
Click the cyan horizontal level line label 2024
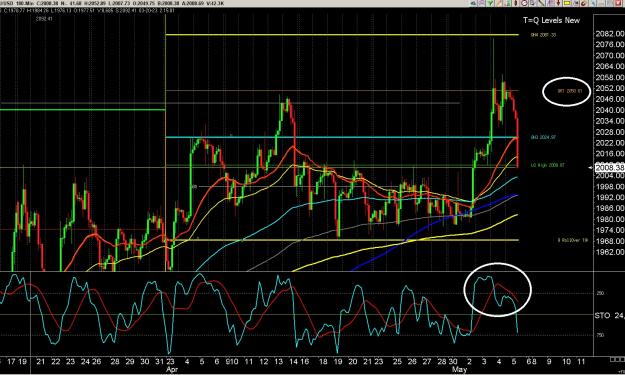click(543, 137)
